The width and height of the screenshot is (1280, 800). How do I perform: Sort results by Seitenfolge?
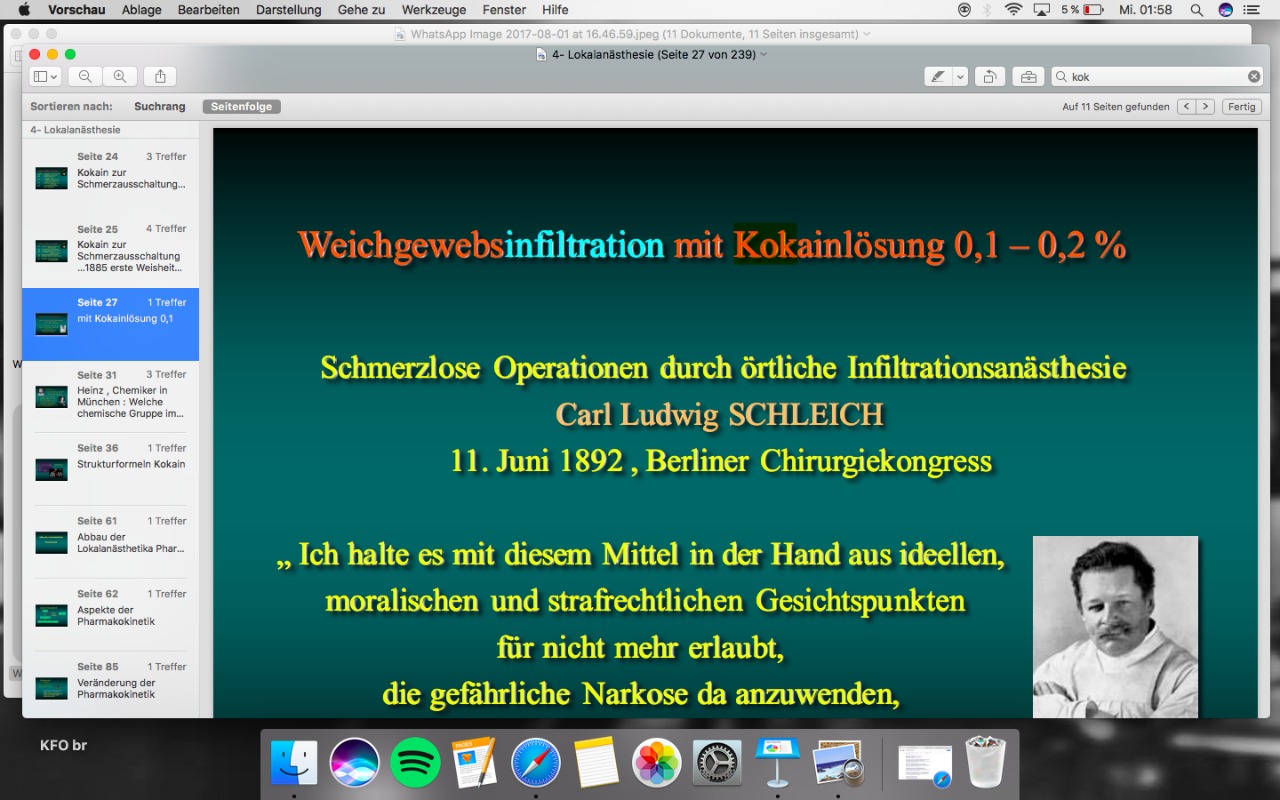coord(241,107)
